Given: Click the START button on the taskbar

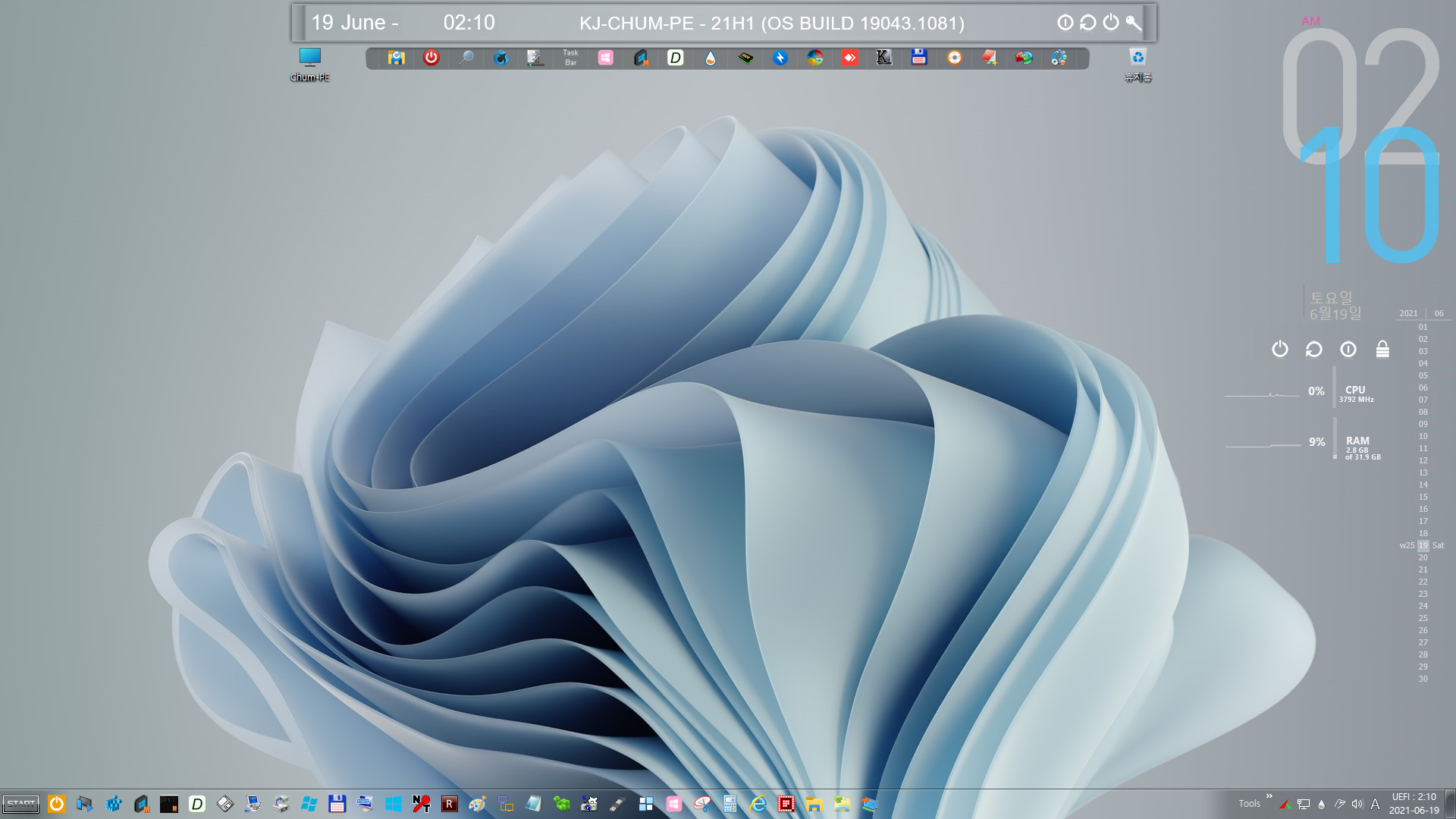Looking at the screenshot, I should click(x=20, y=804).
